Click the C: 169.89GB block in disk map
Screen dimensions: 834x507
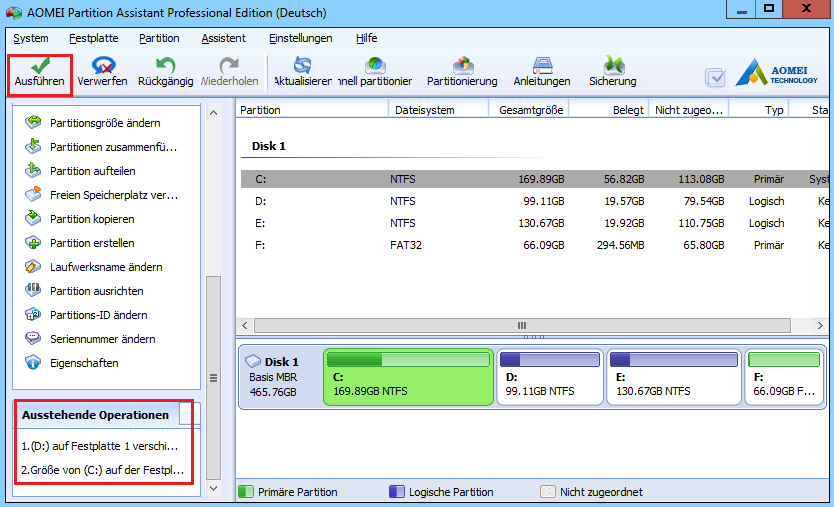408,377
